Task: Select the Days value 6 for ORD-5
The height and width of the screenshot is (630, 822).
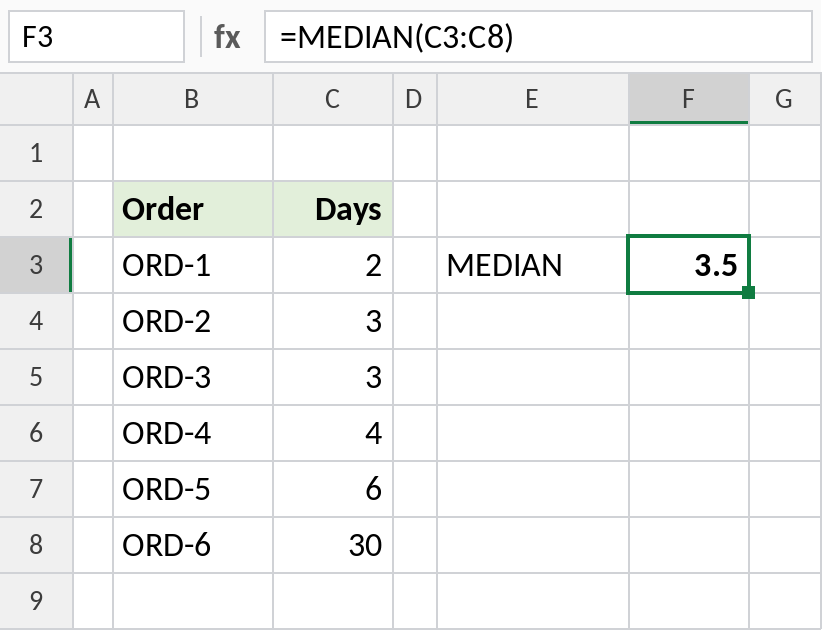Action: click(333, 490)
